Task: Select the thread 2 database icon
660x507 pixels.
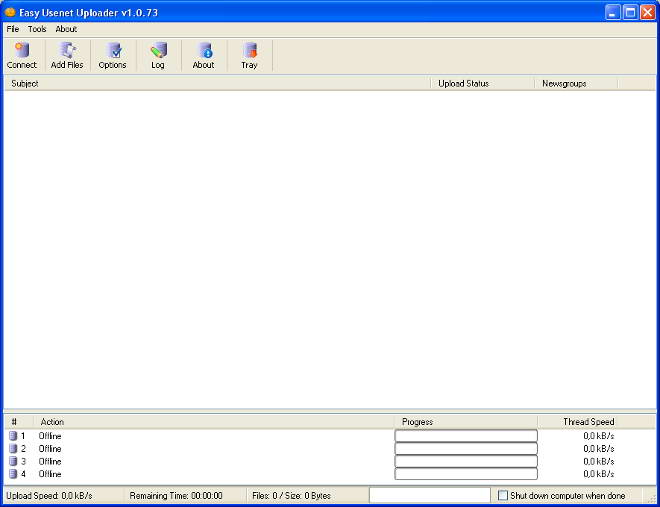Action: [x=13, y=449]
